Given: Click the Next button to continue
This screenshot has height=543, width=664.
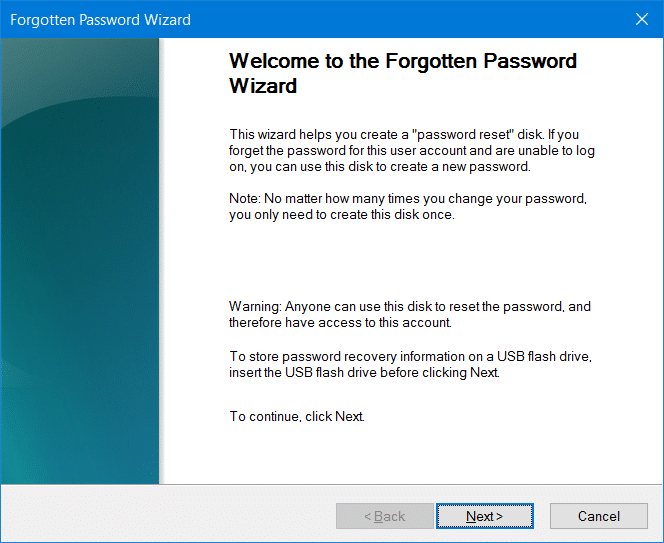Looking at the screenshot, I should point(484,516).
